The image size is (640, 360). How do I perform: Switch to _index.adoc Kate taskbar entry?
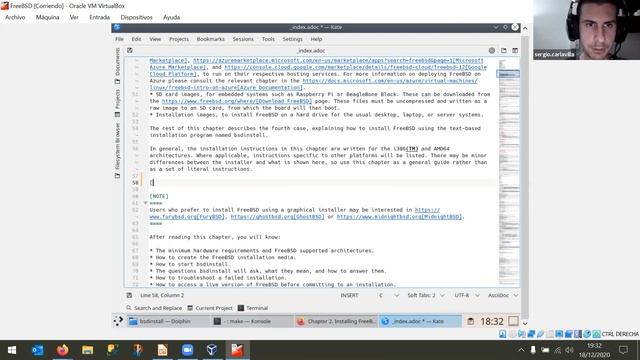point(420,321)
